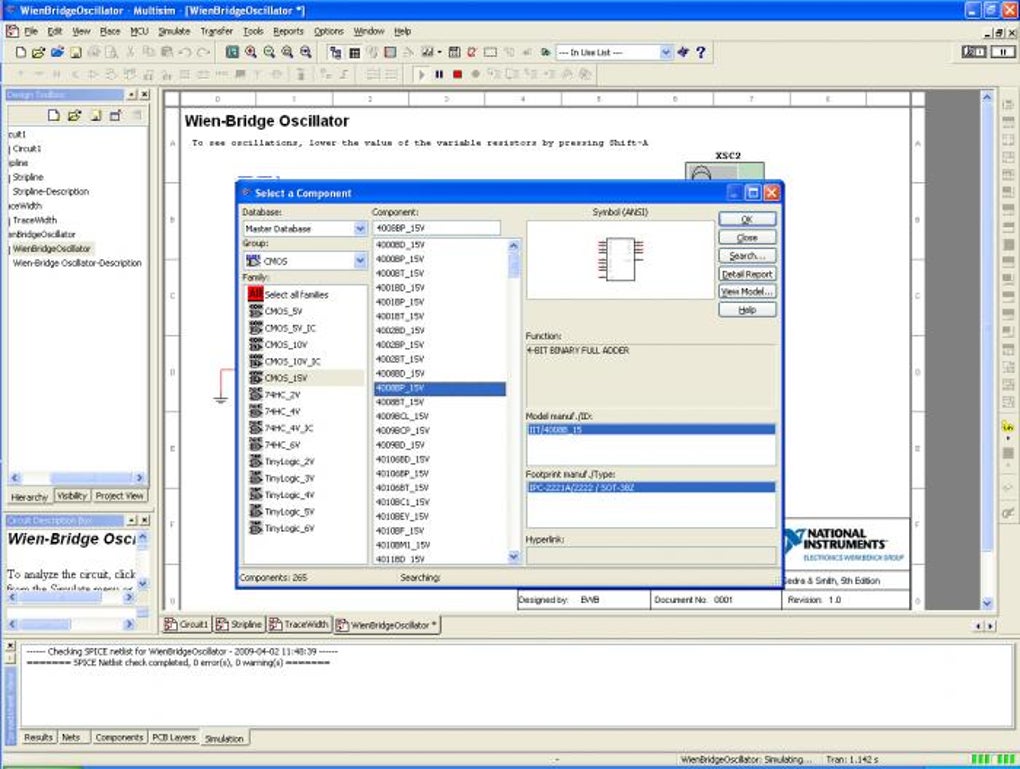Image resolution: width=1020 pixels, height=769 pixels.
Task: Switch to the Project View tab
Action: pos(119,496)
